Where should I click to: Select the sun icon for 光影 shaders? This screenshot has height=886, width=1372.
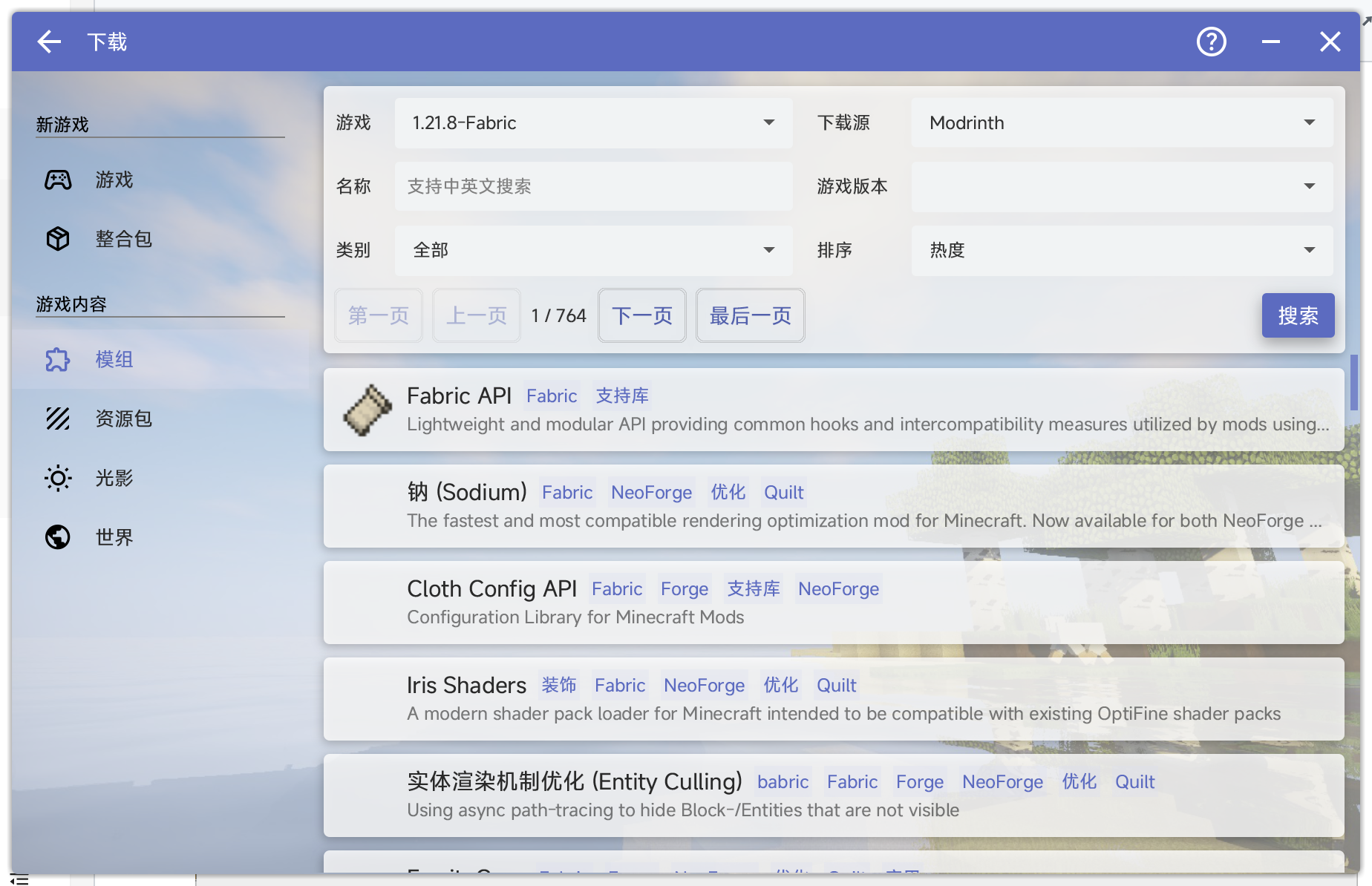[57, 478]
